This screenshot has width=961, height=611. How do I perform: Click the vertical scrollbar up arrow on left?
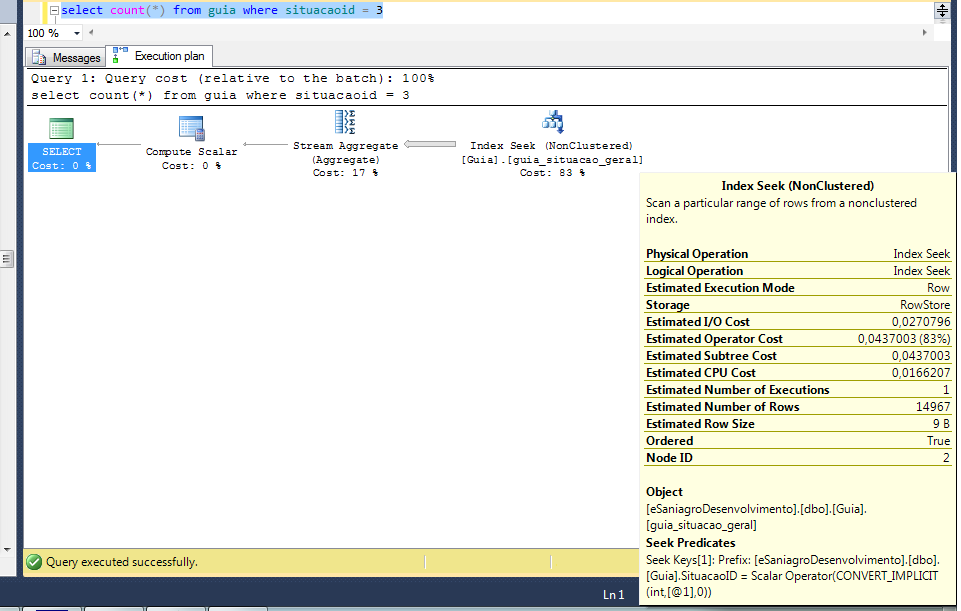coord(7,34)
